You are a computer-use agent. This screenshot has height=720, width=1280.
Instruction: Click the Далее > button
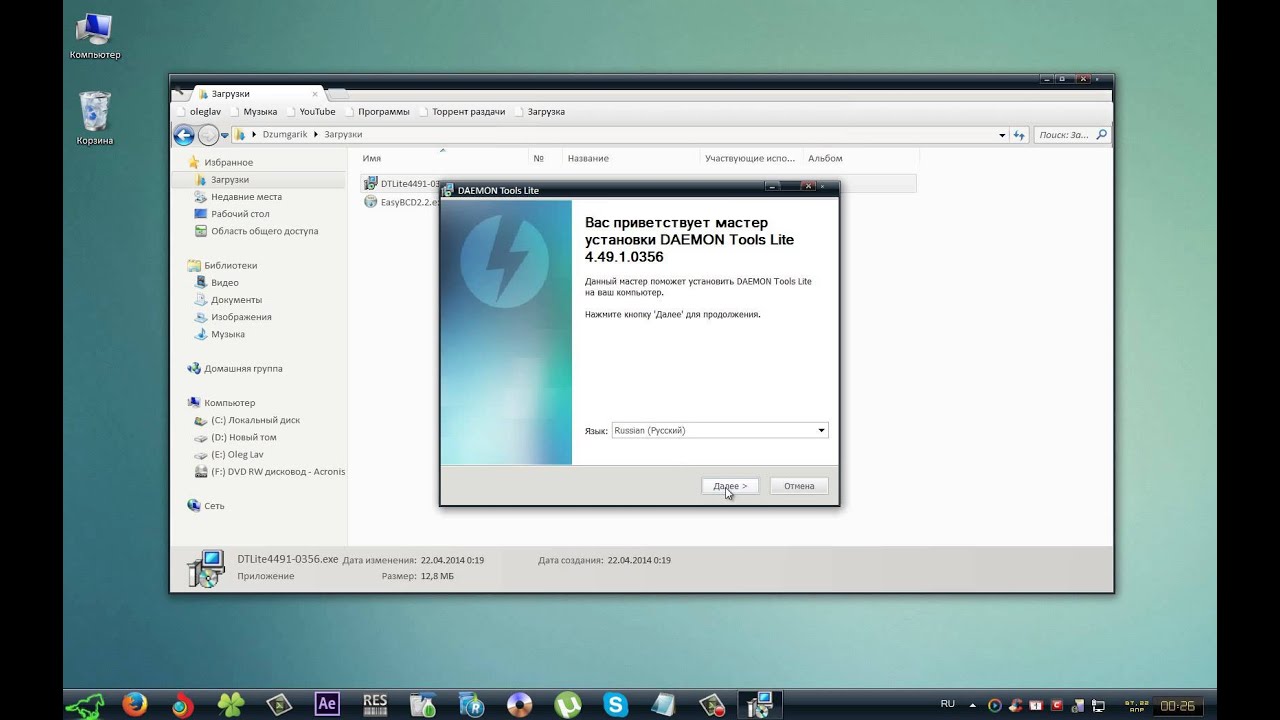tap(730, 486)
